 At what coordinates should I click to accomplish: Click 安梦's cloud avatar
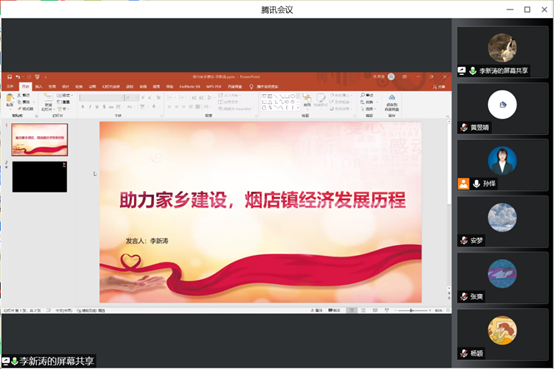502,217
